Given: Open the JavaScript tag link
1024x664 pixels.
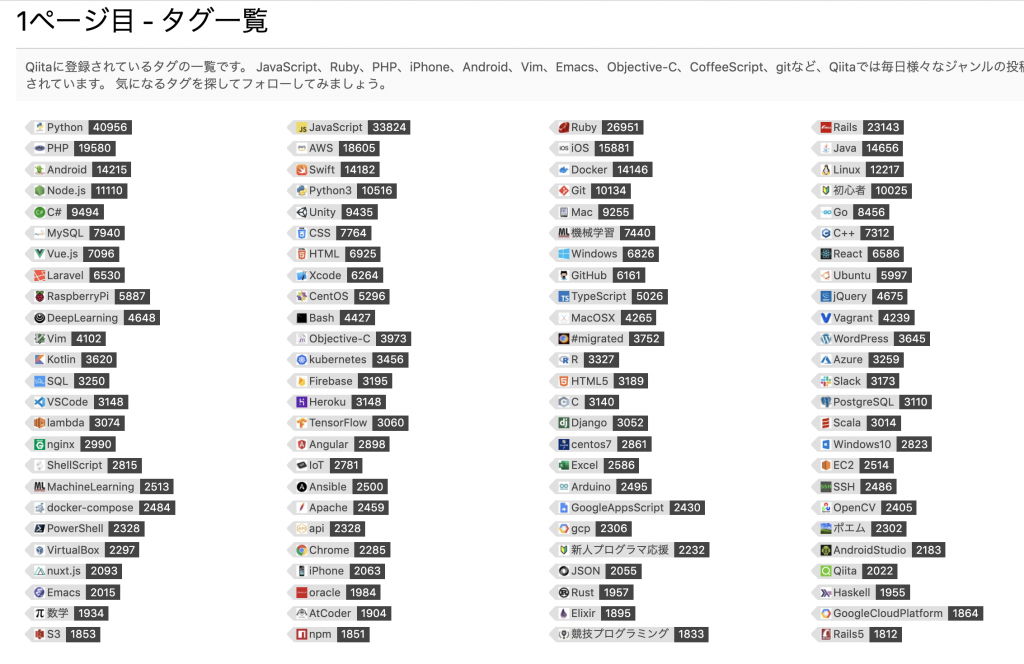Looking at the screenshot, I should 335,128.
